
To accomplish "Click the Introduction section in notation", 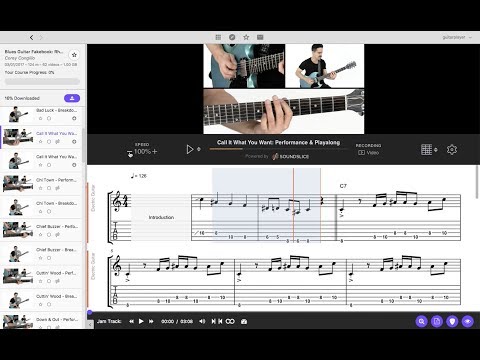I will pos(161,217).
